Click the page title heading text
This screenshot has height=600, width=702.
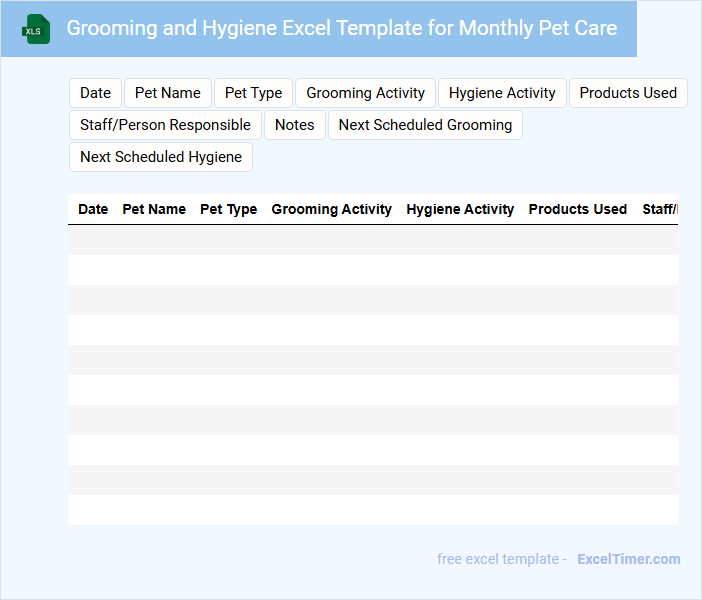point(342,28)
